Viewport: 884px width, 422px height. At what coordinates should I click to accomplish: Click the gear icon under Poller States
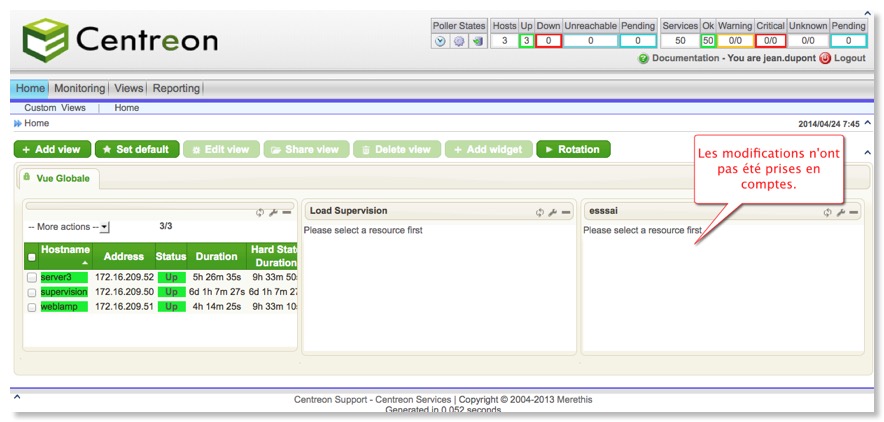coord(459,41)
